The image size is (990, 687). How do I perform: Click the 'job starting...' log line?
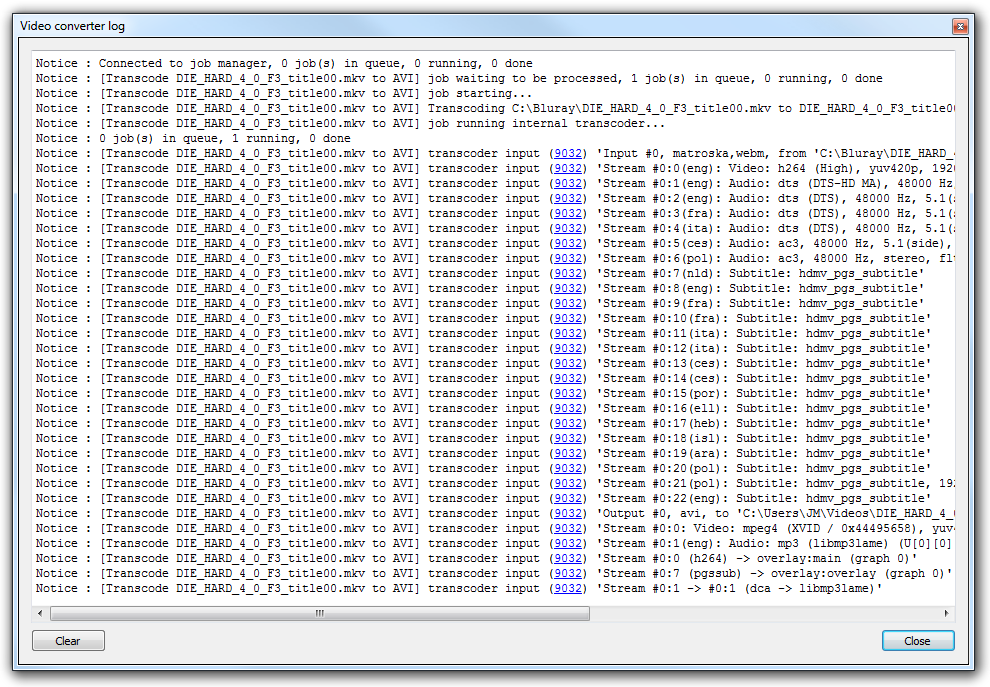click(480, 93)
